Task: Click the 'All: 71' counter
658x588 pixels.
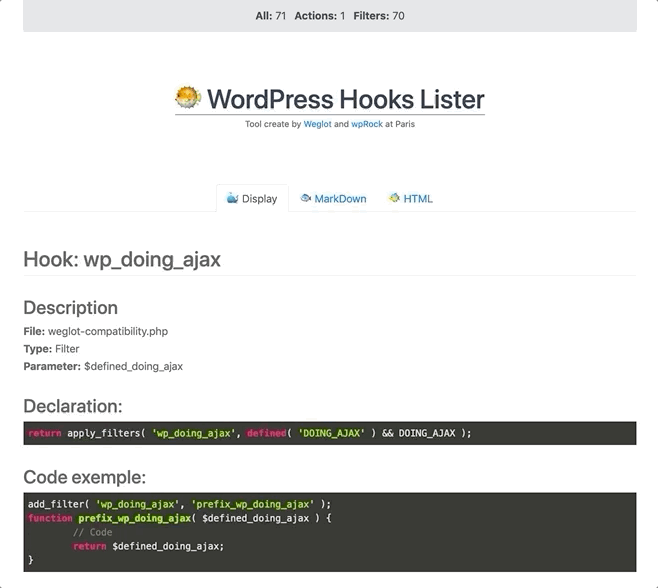Action: coord(271,16)
